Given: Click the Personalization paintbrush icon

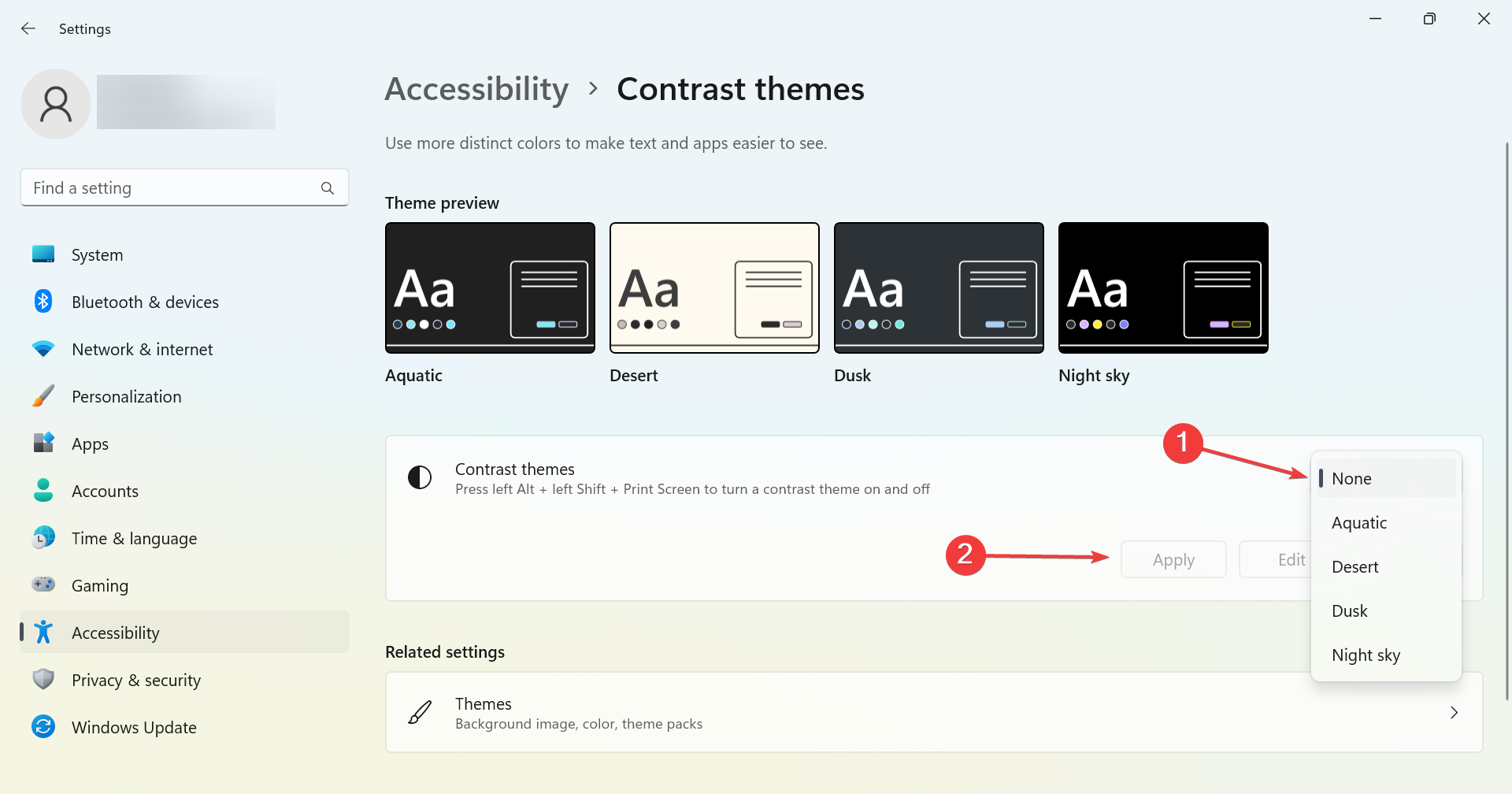Looking at the screenshot, I should (43, 396).
